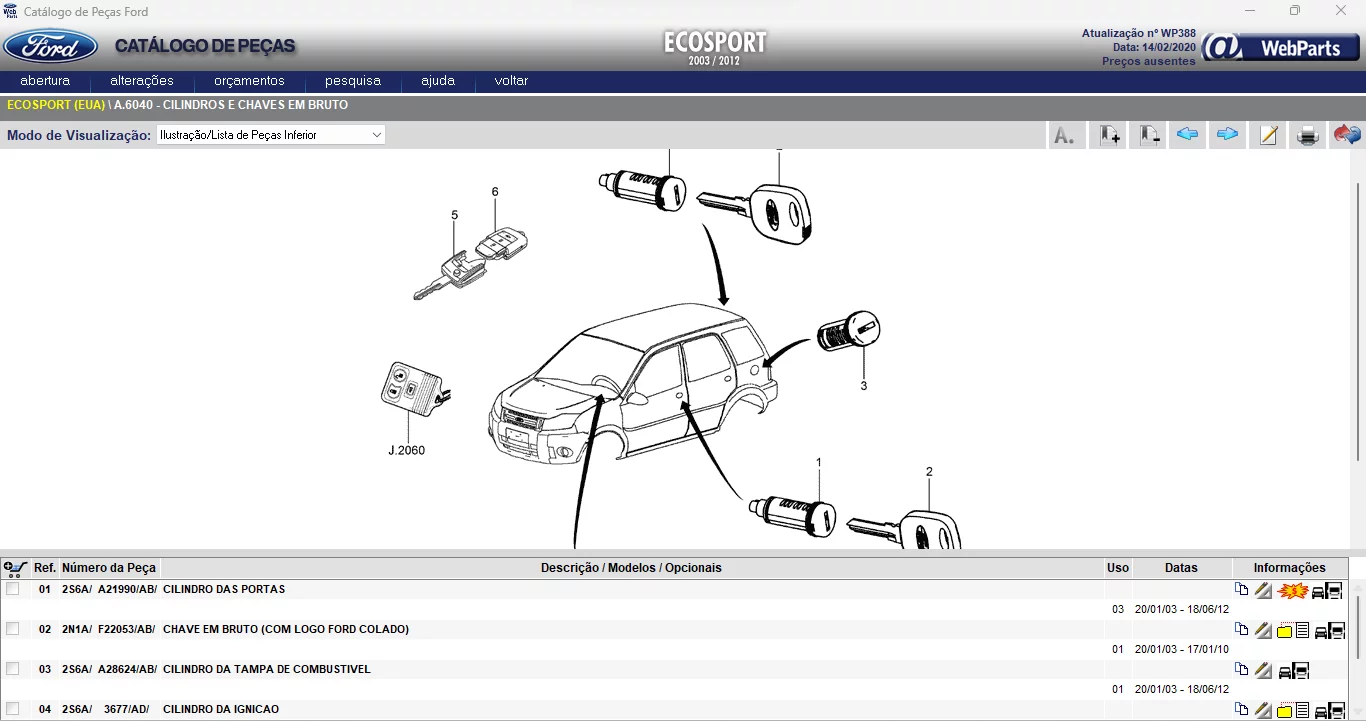Copy the CILINDRO DAS PORTAS part number icon

1241,590
